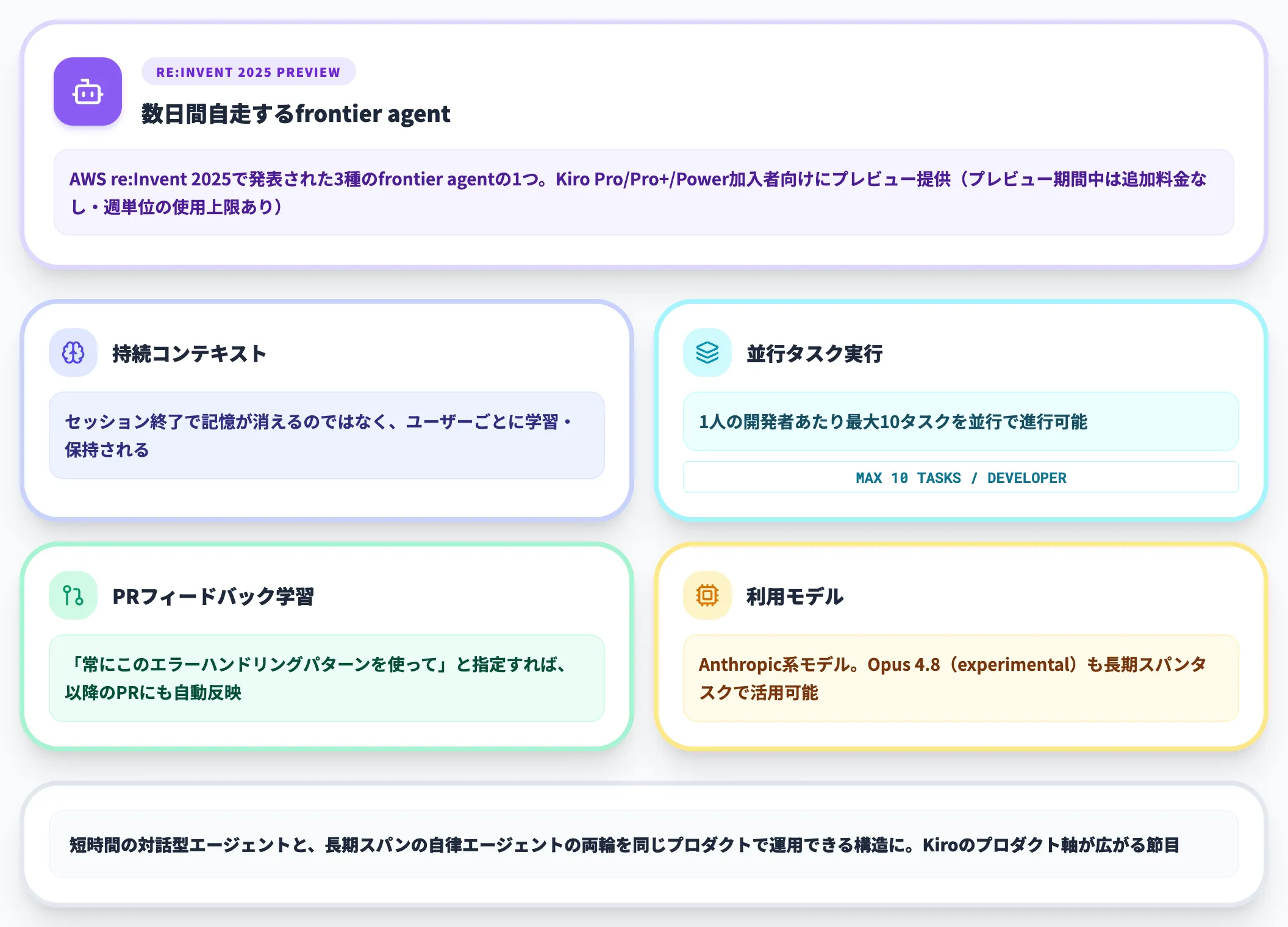Click the 短時間の対話型エージェント summary text

coord(624,845)
